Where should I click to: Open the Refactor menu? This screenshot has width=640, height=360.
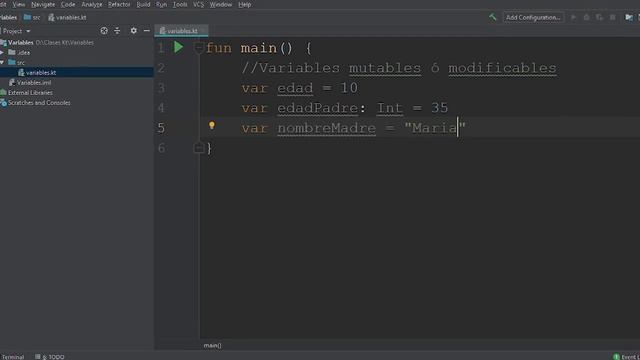point(119,4)
